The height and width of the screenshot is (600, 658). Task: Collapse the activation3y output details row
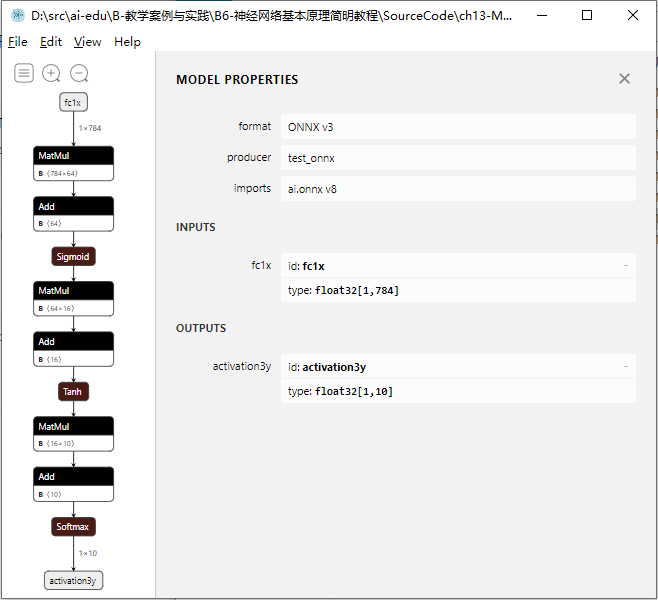coord(625,367)
